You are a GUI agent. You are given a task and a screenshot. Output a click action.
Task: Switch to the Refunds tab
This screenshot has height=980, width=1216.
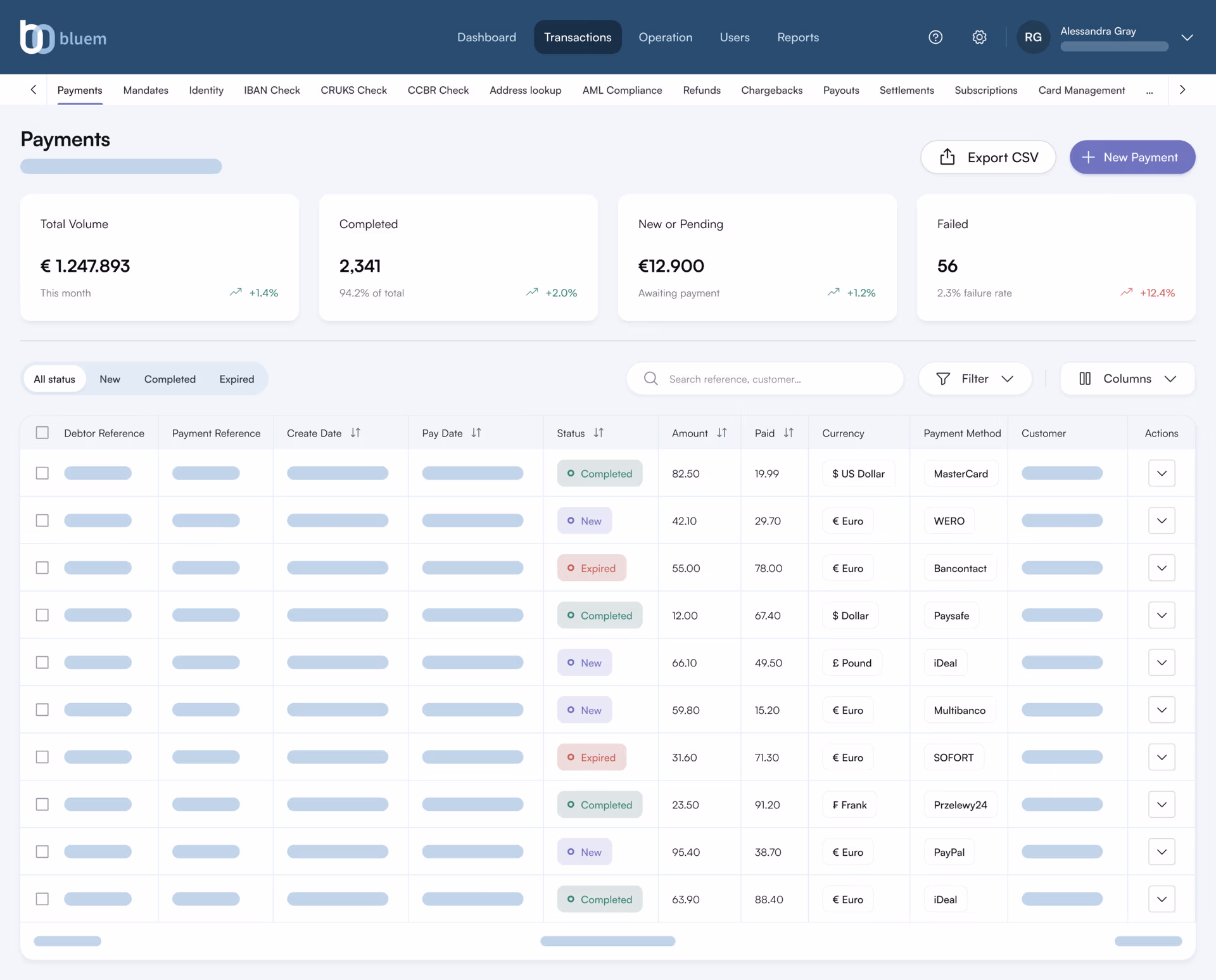click(x=702, y=90)
